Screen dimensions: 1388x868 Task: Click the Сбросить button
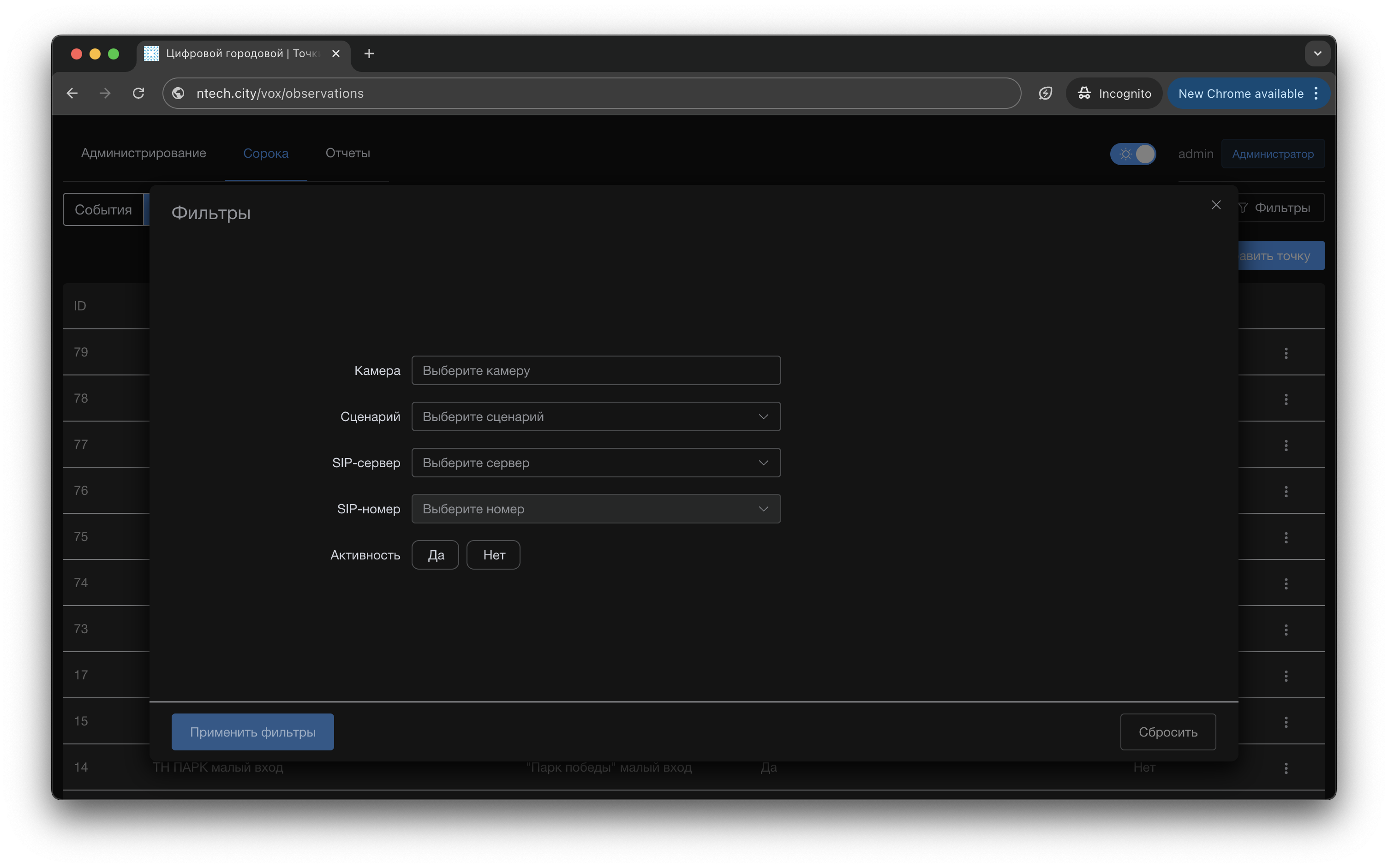(1167, 732)
